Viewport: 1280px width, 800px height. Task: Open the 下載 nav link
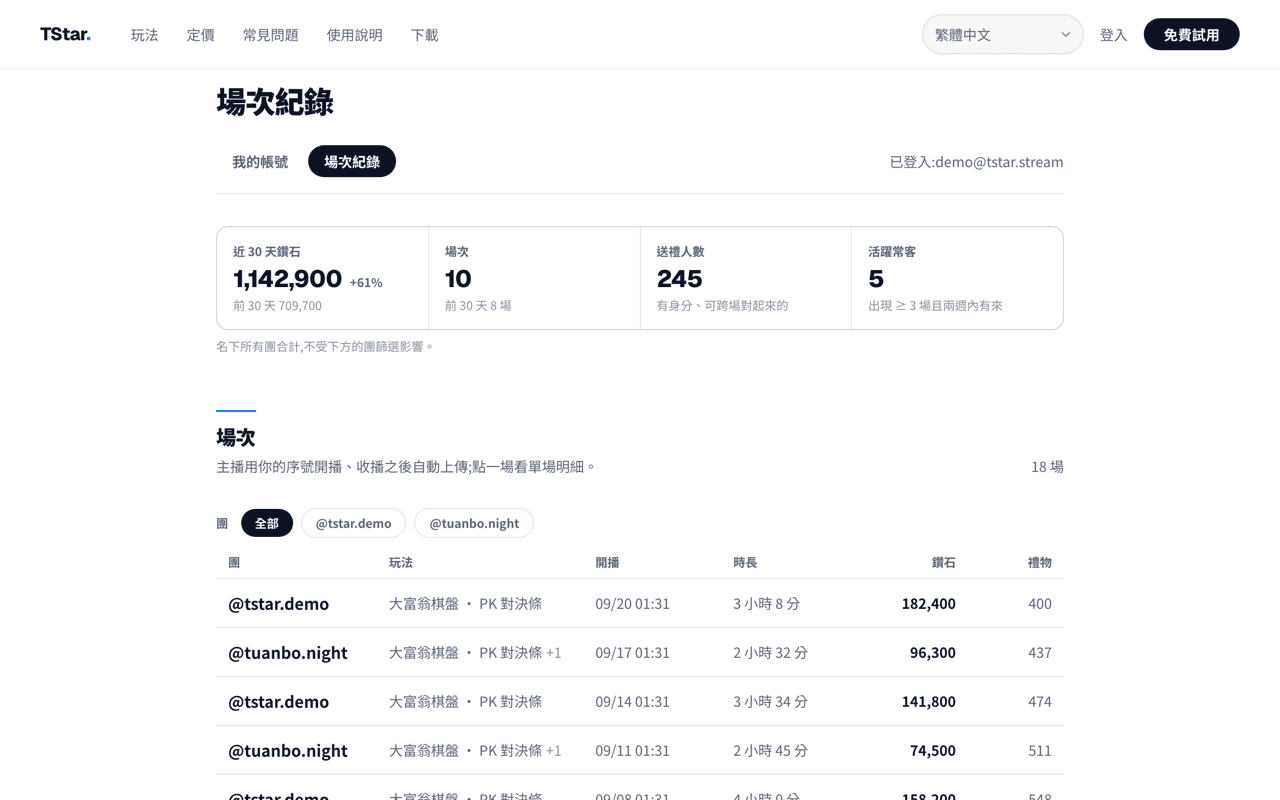point(424,35)
